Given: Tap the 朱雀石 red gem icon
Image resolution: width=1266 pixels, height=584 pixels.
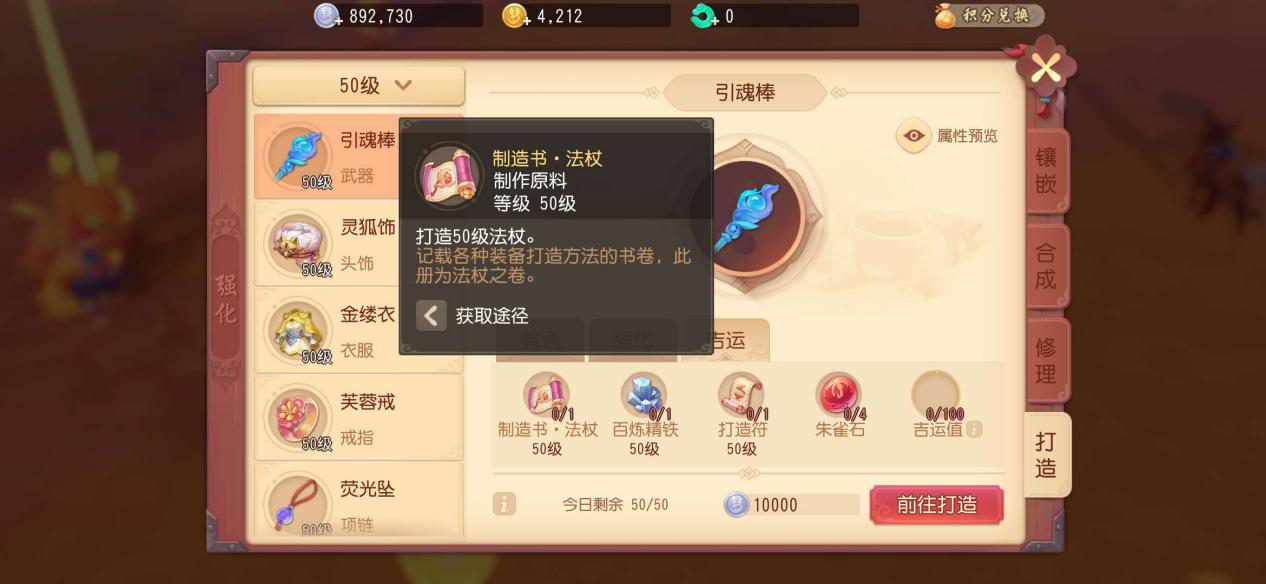Looking at the screenshot, I should click(838, 395).
